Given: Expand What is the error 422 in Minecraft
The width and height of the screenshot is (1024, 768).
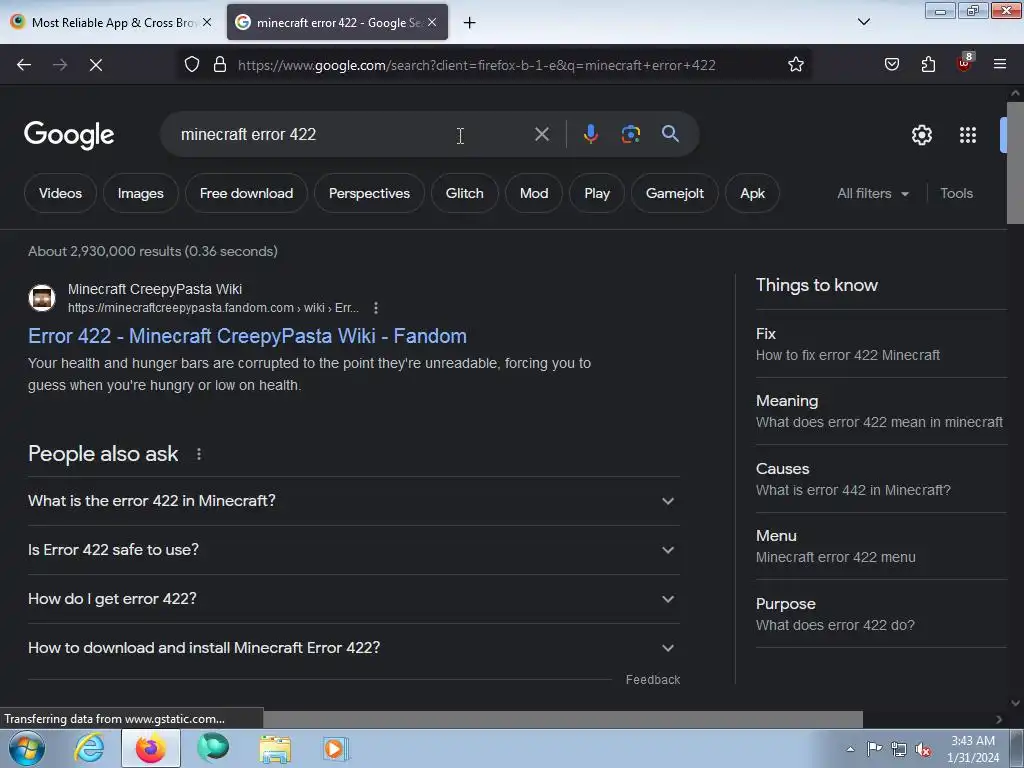Looking at the screenshot, I should click(x=353, y=501).
